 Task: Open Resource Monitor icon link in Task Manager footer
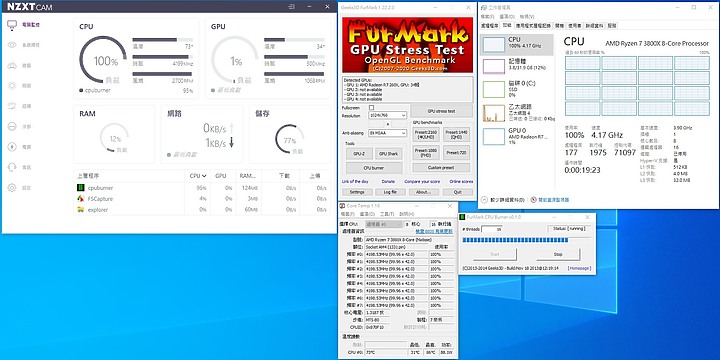click(534, 200)
